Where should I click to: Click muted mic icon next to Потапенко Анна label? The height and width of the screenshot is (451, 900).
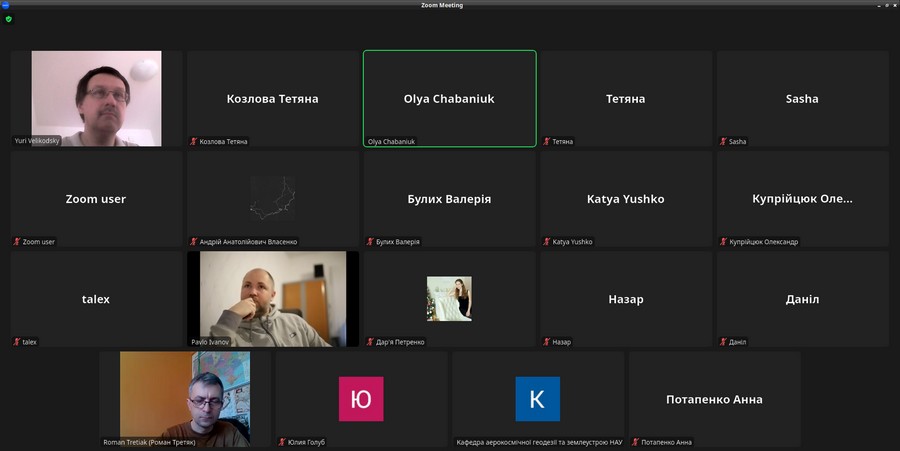pyautogui.click(x=636, y=442)
